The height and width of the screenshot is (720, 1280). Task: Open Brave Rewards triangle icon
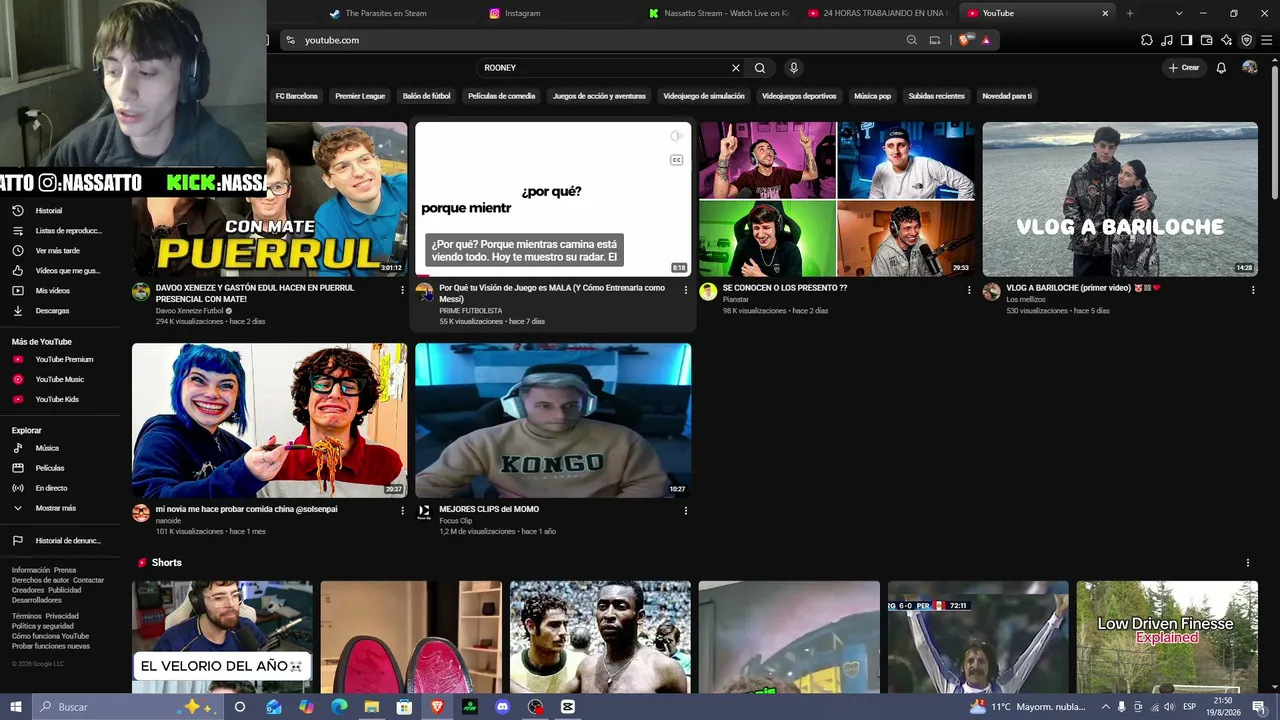pos(986,40)
